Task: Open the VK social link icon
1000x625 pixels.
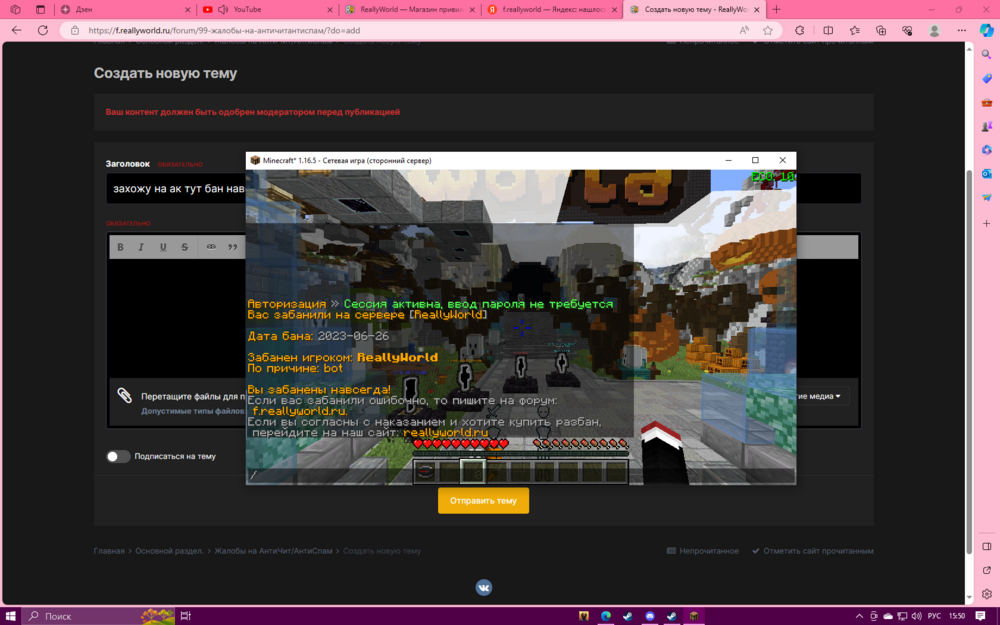Action: (x=483, y=587)
